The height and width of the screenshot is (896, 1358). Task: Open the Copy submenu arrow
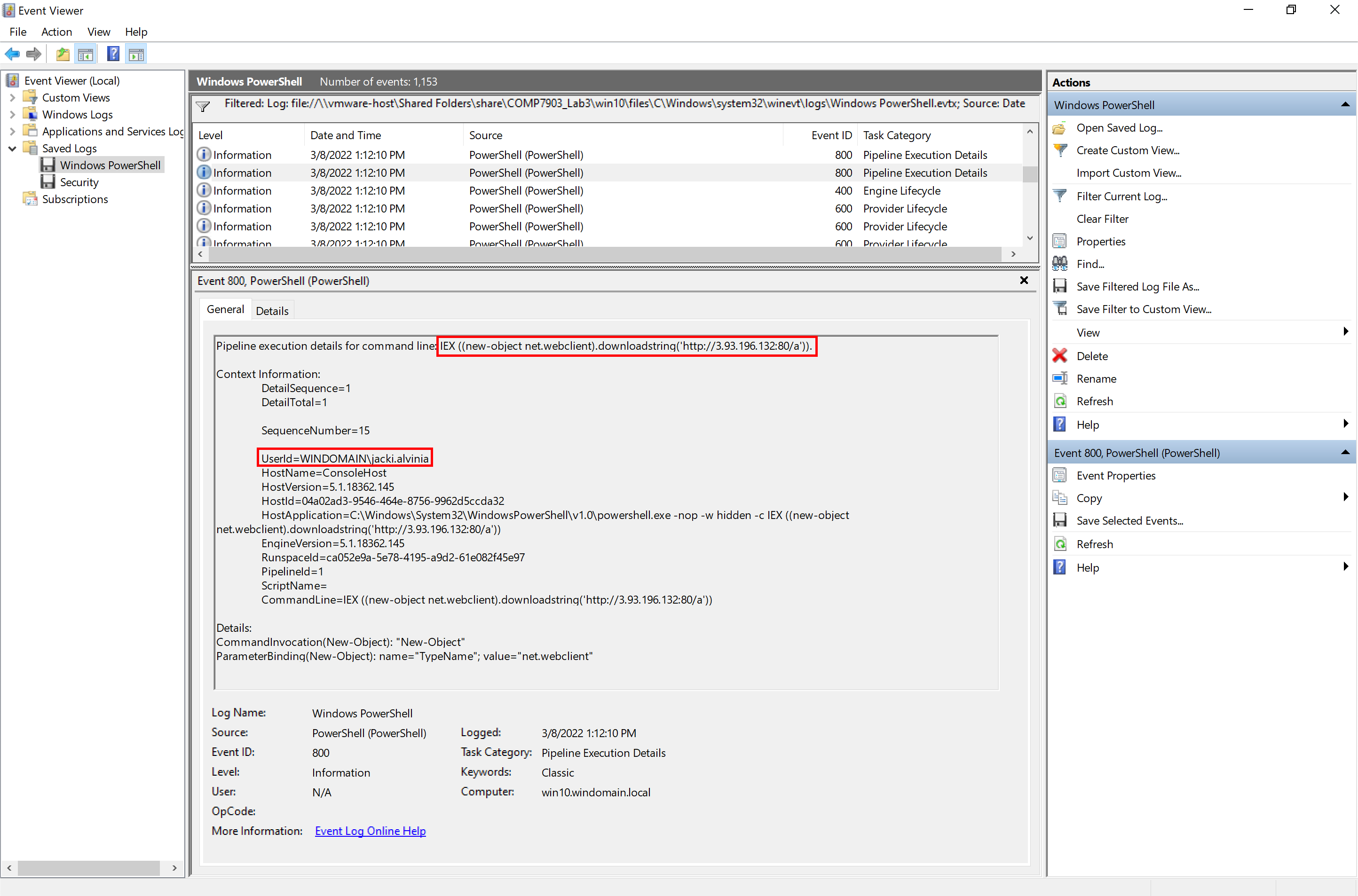coord(1345,497)
